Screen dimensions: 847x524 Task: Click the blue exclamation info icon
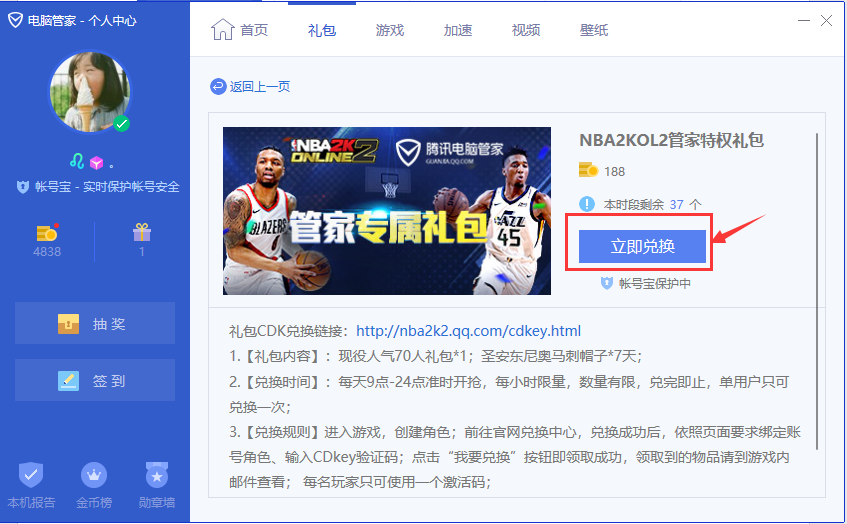coord(587,204)
